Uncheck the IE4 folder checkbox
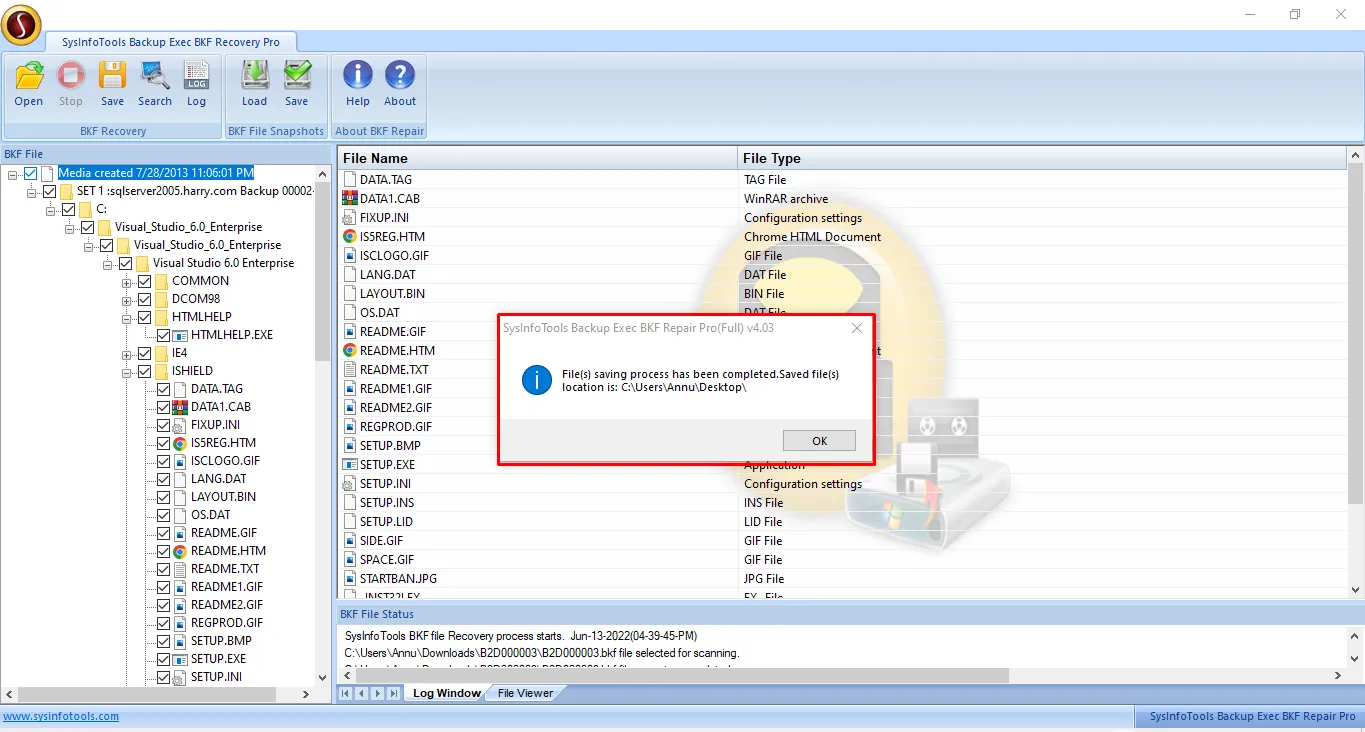This screenshot has width=1365, height=732. pyautogui.click(x=144, y=353)
